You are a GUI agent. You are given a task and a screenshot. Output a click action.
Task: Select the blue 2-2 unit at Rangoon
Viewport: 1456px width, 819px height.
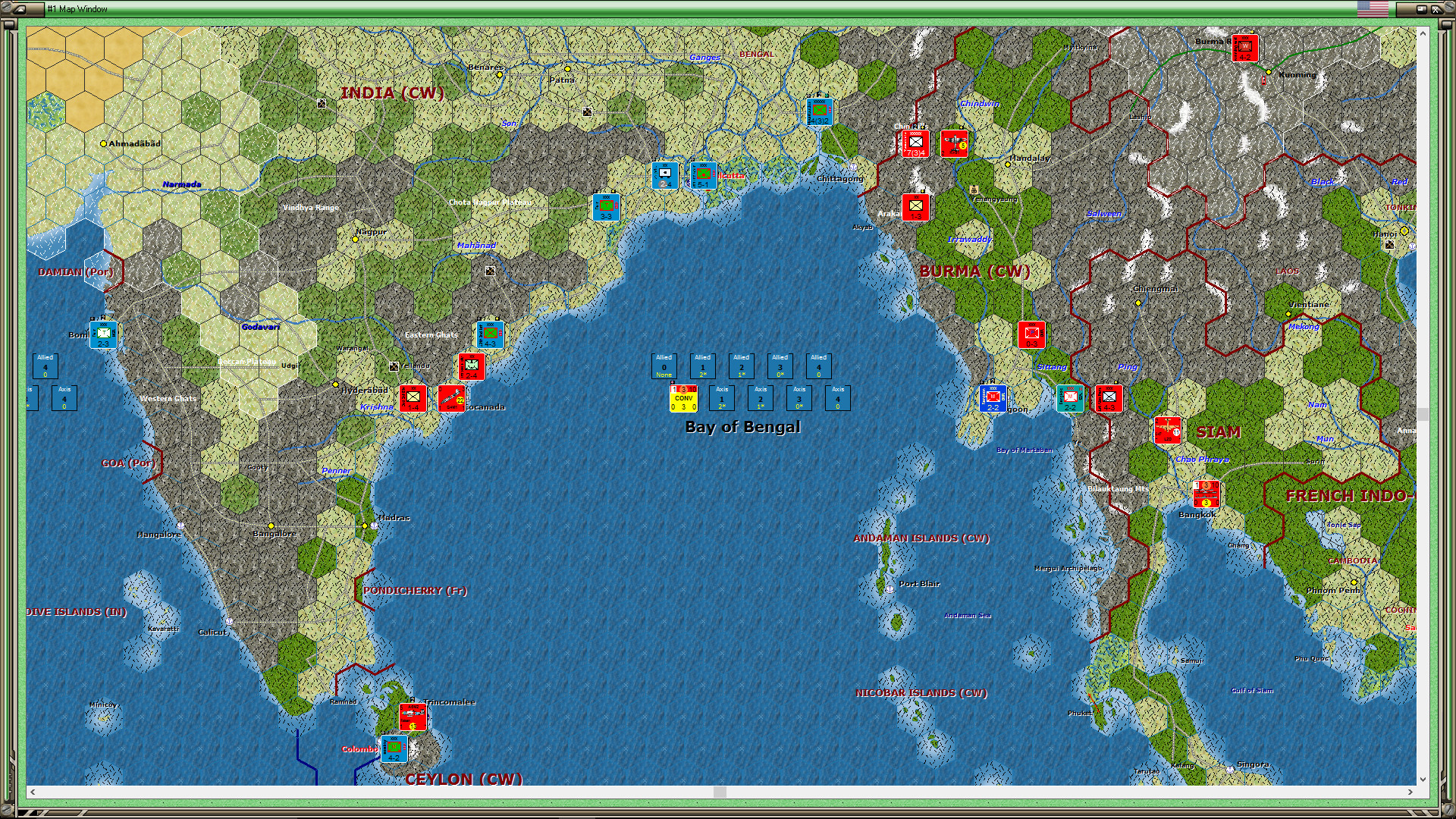coord(993,398)
